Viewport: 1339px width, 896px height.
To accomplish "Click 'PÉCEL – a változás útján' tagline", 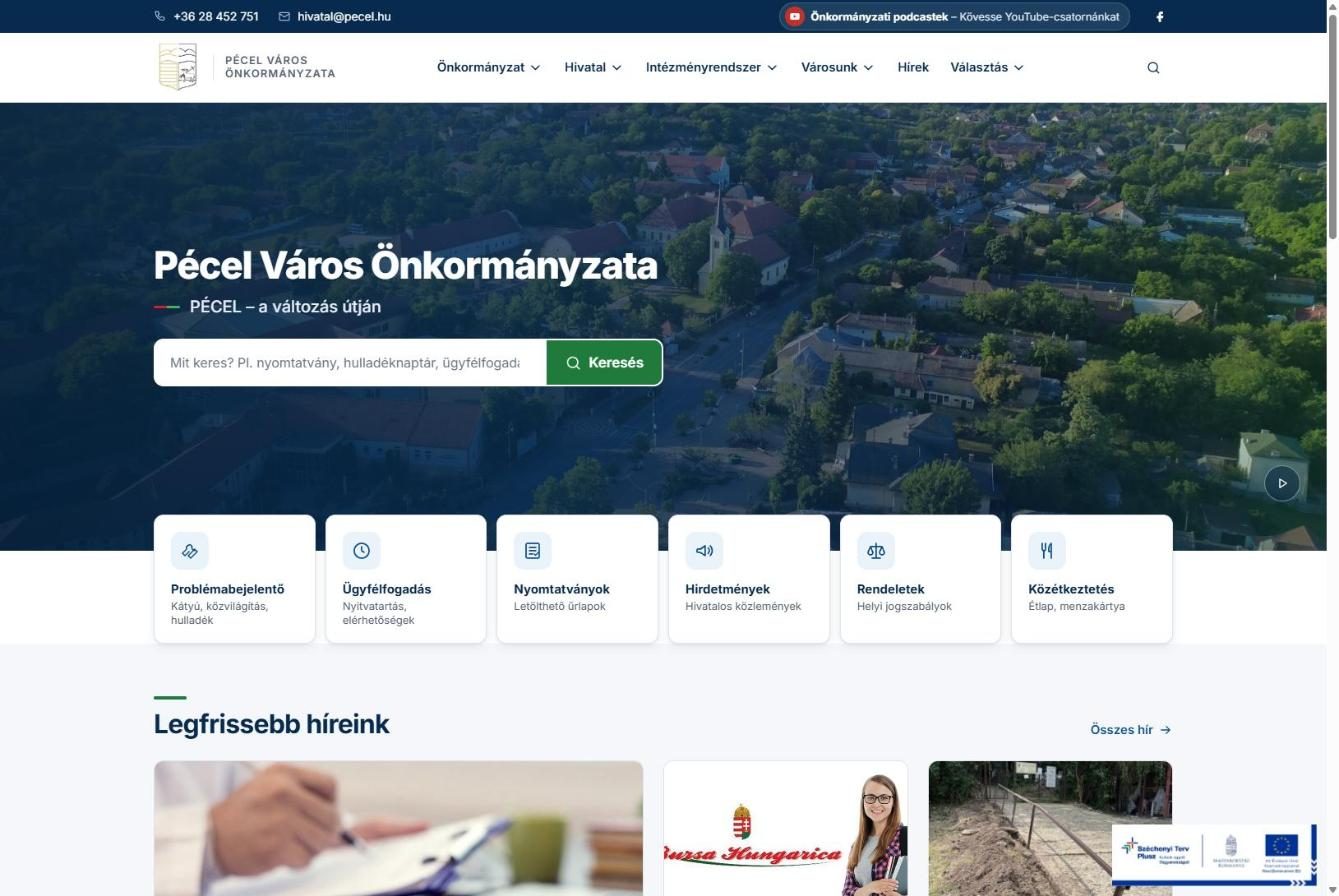I will pyautogui.click(x=285, y=307).
